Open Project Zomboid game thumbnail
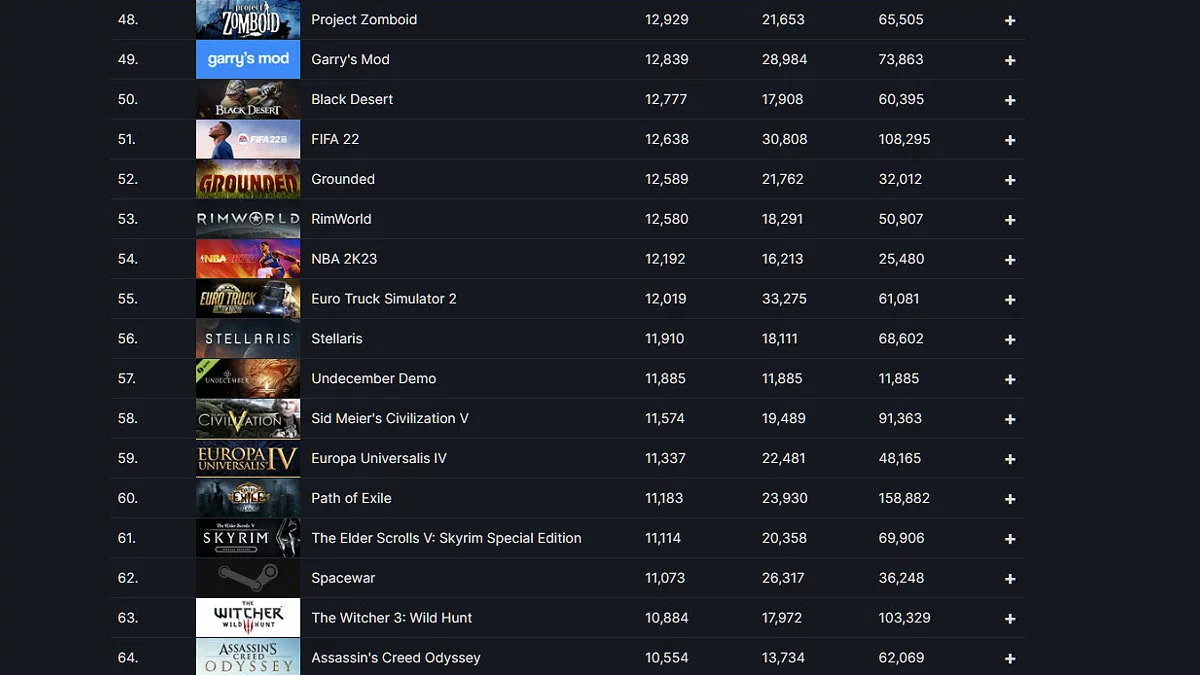This screenshot has height=675, width=1200. point(248,19)
